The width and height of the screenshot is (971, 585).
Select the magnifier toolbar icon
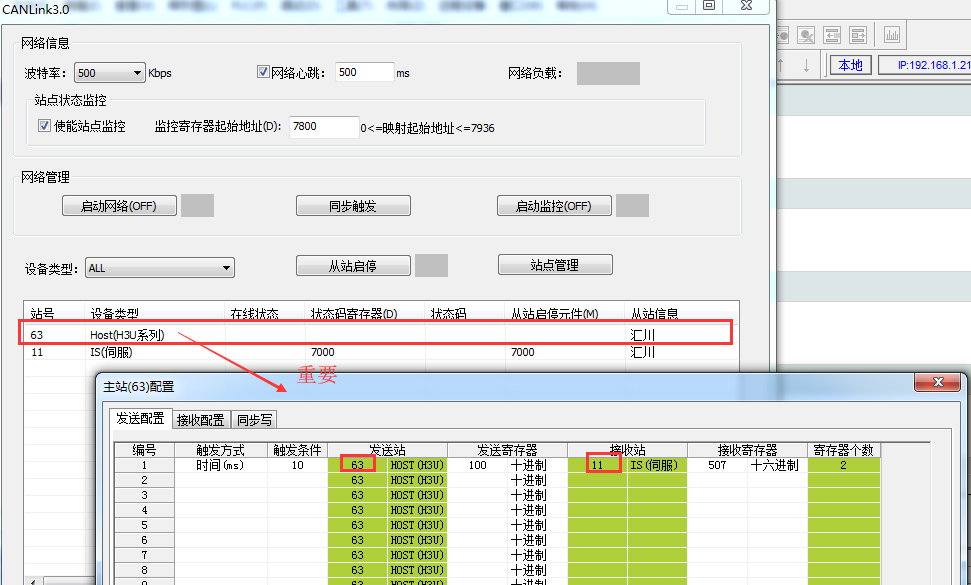(x=806, y=34)
